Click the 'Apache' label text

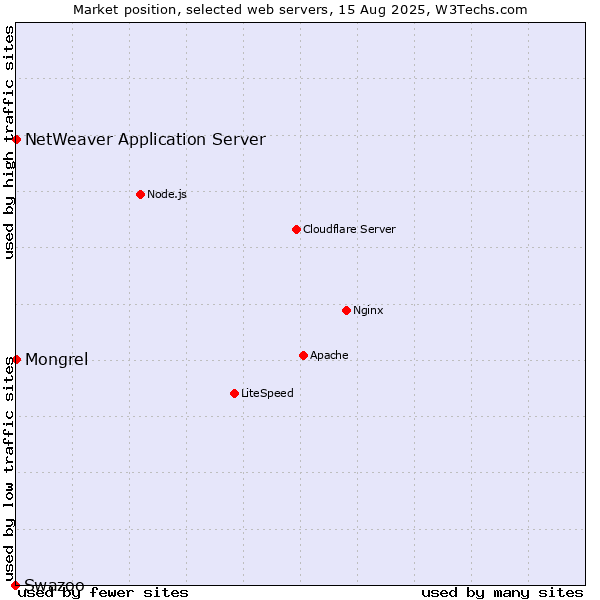[x=329, y=355]
